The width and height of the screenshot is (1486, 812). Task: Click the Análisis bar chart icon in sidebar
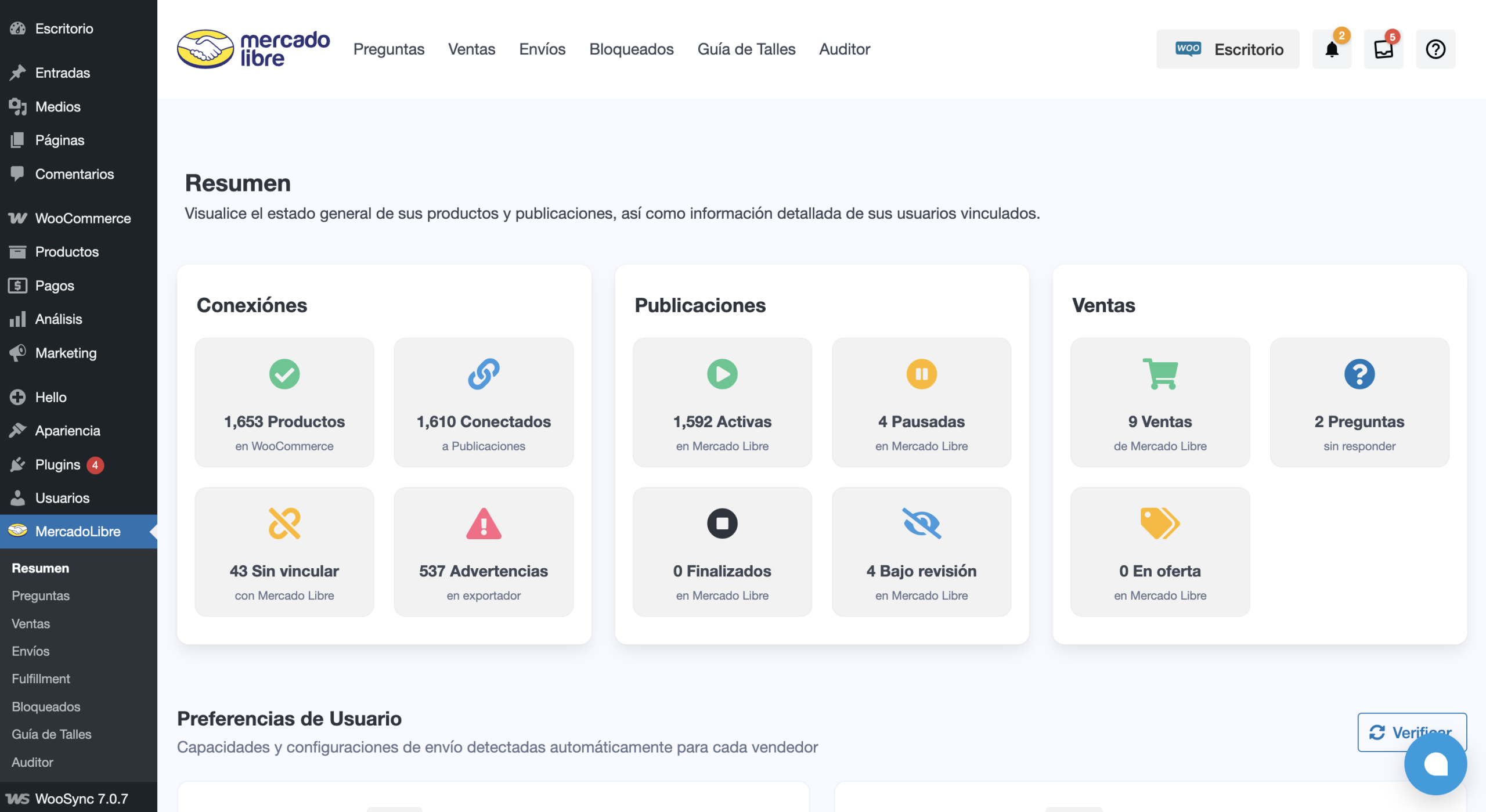pyautogui.click(x=17, y=319)
